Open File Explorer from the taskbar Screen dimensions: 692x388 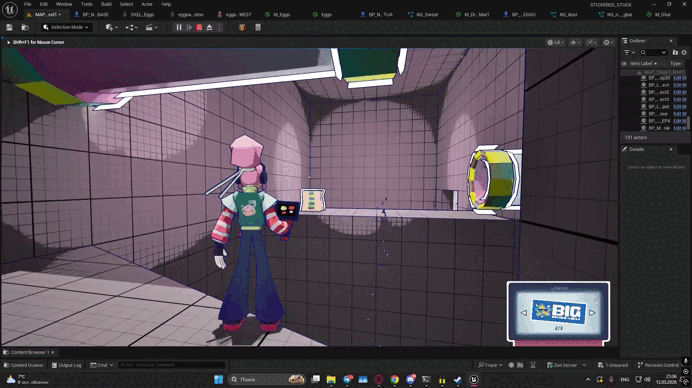pyautogui.click(x=331, y=380)
